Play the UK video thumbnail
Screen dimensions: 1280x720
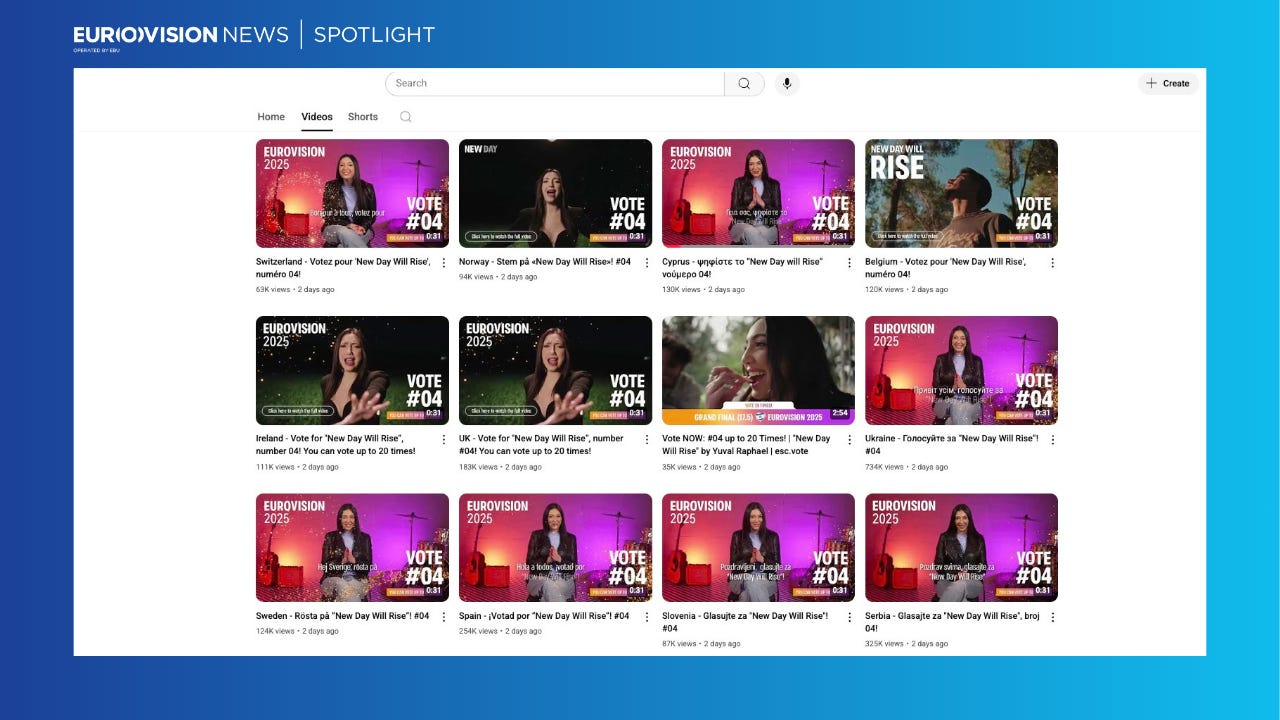pyautogui.click(x=555, y=370)
